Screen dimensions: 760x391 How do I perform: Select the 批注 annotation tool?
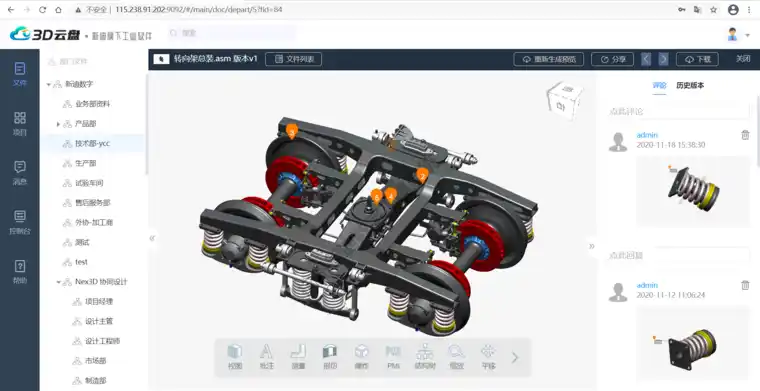coord(266,357)
